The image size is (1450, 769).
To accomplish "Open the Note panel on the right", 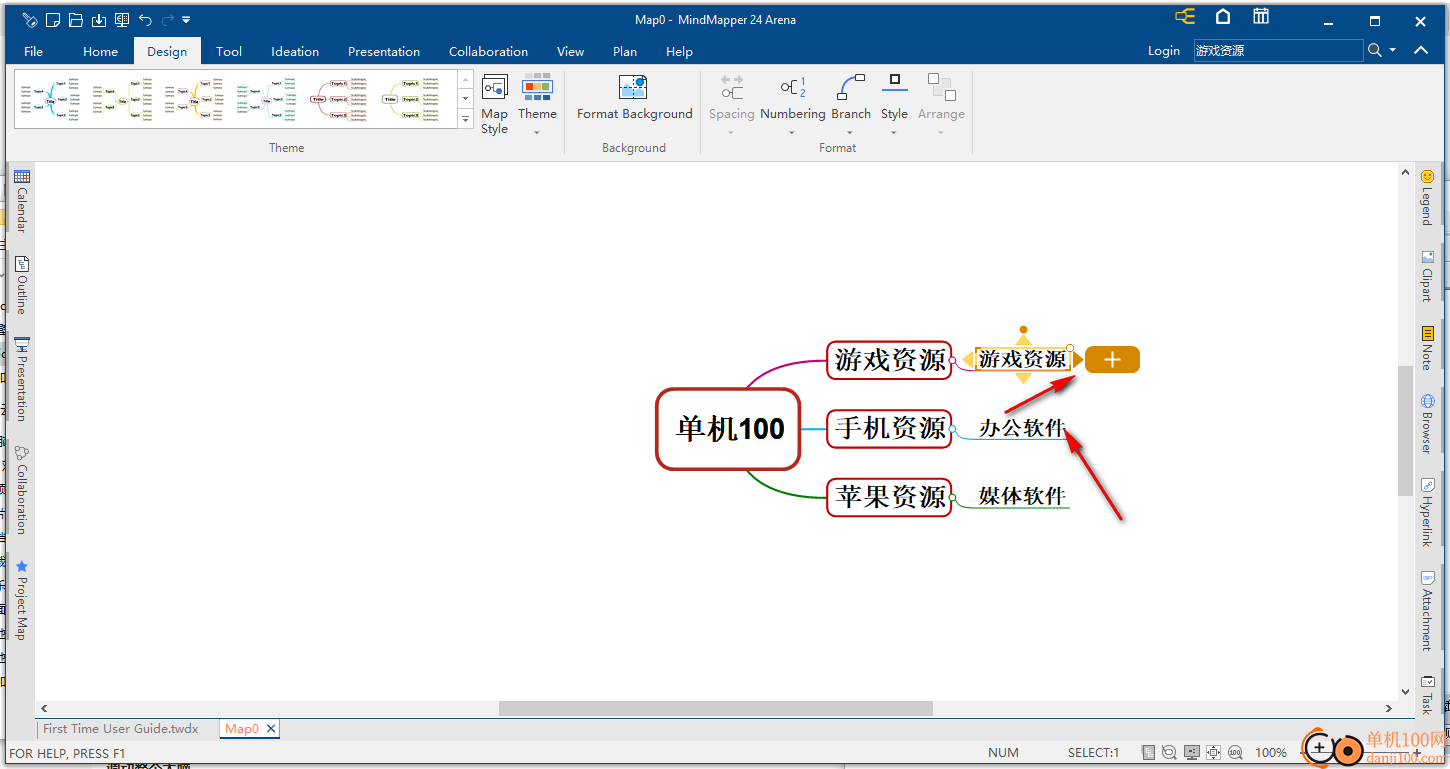I will coord(1427,348).
